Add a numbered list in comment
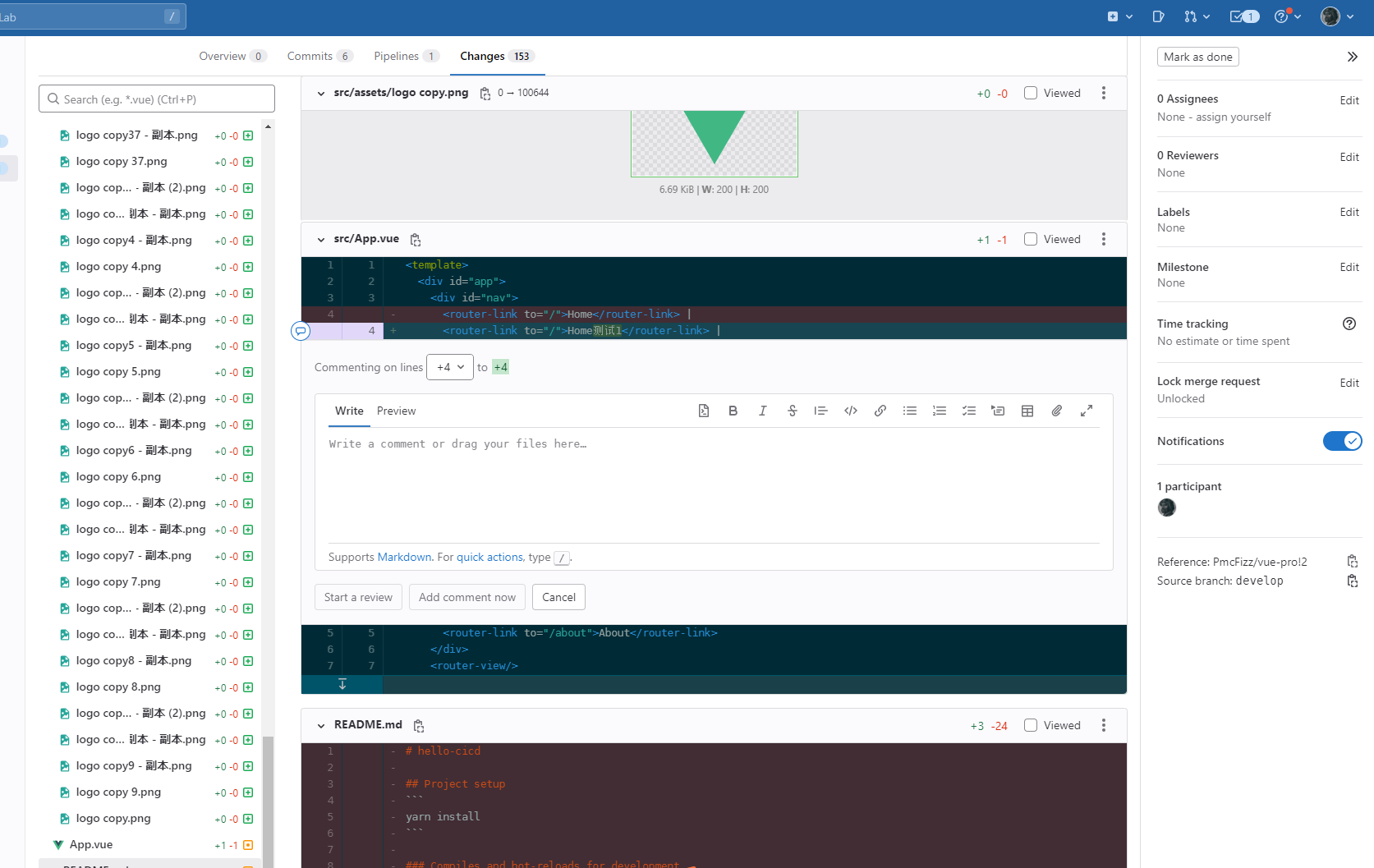This screenshot has height=868, width=1374. pyautogui.click(x=940, y=411)
